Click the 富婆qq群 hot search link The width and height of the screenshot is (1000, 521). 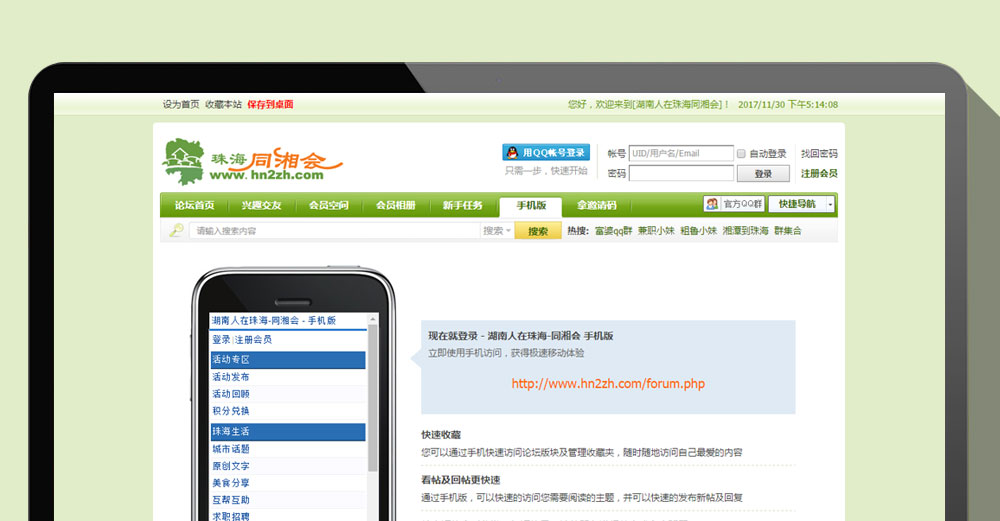(x=613, y=231)
